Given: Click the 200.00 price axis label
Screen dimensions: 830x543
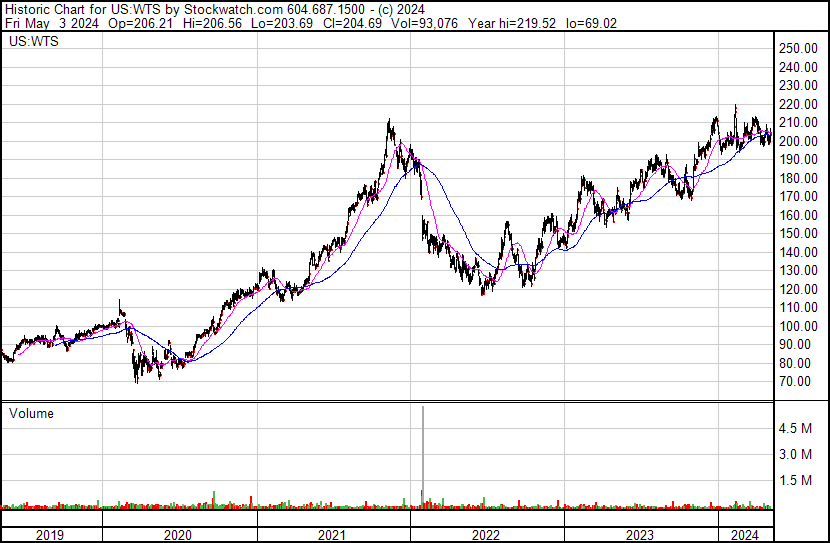Looking at the screenshot, I should coord(798,141).
